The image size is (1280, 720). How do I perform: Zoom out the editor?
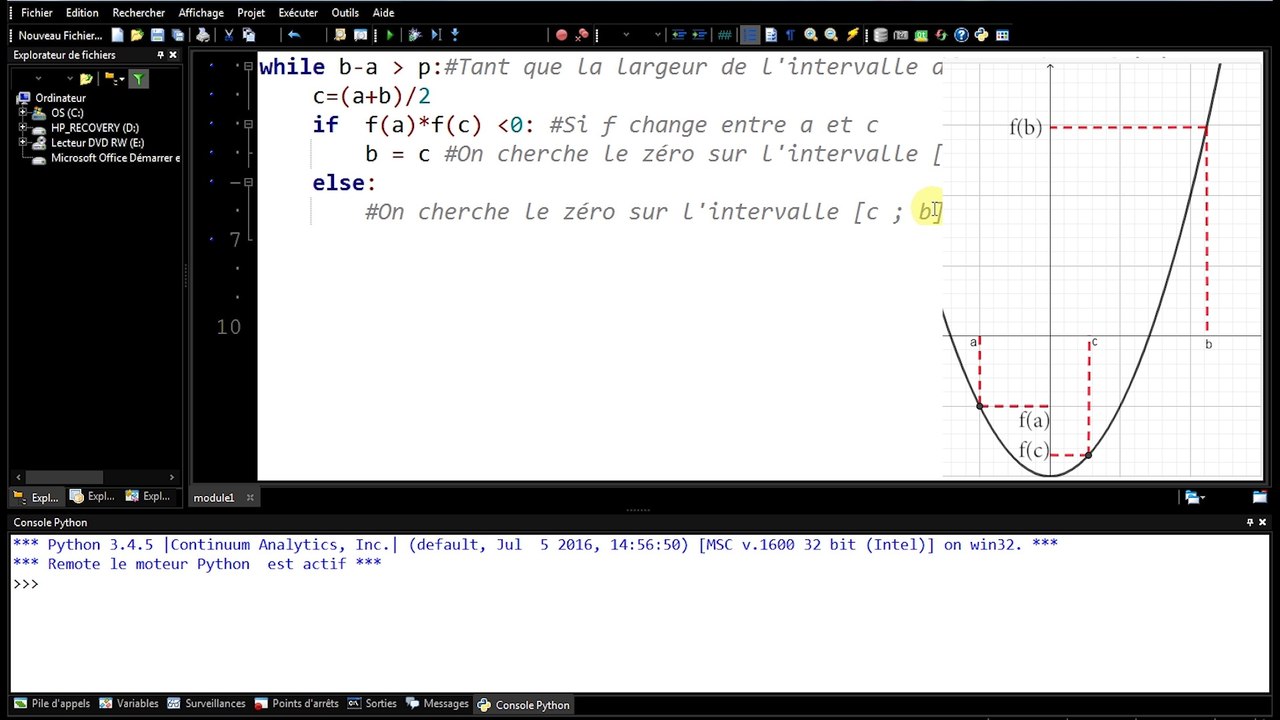point(831,35)
